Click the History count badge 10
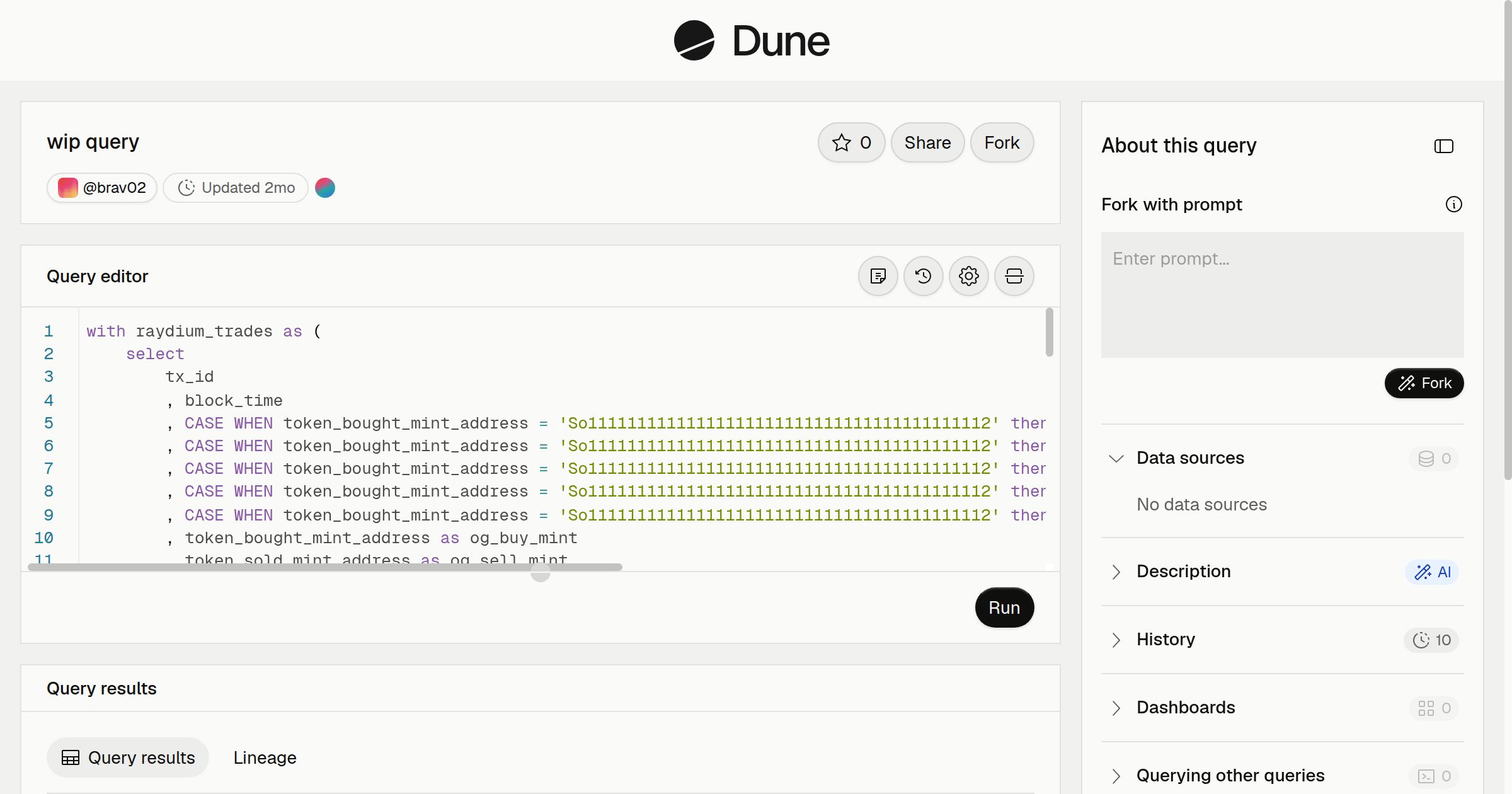The height and width of the screenshot is (794, 1512). tap(1431, 640)
